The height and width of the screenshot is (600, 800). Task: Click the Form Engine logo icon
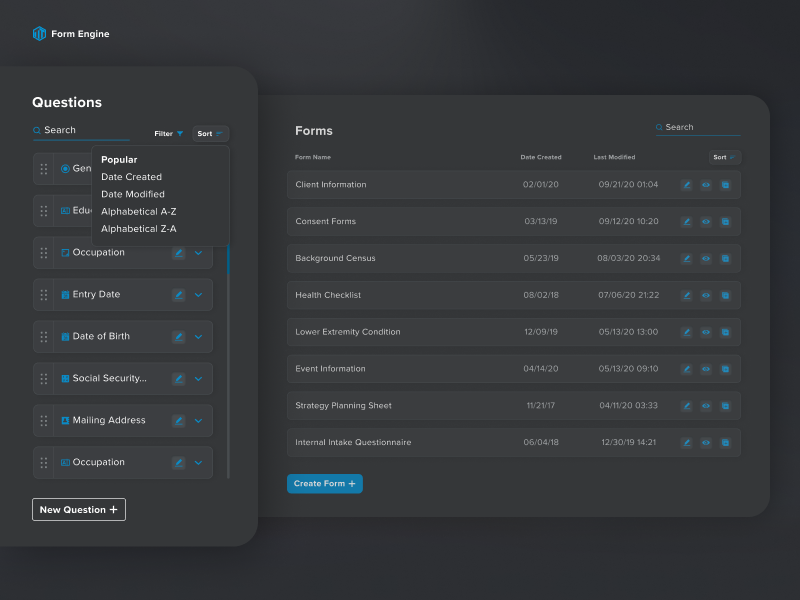point(38,32)
